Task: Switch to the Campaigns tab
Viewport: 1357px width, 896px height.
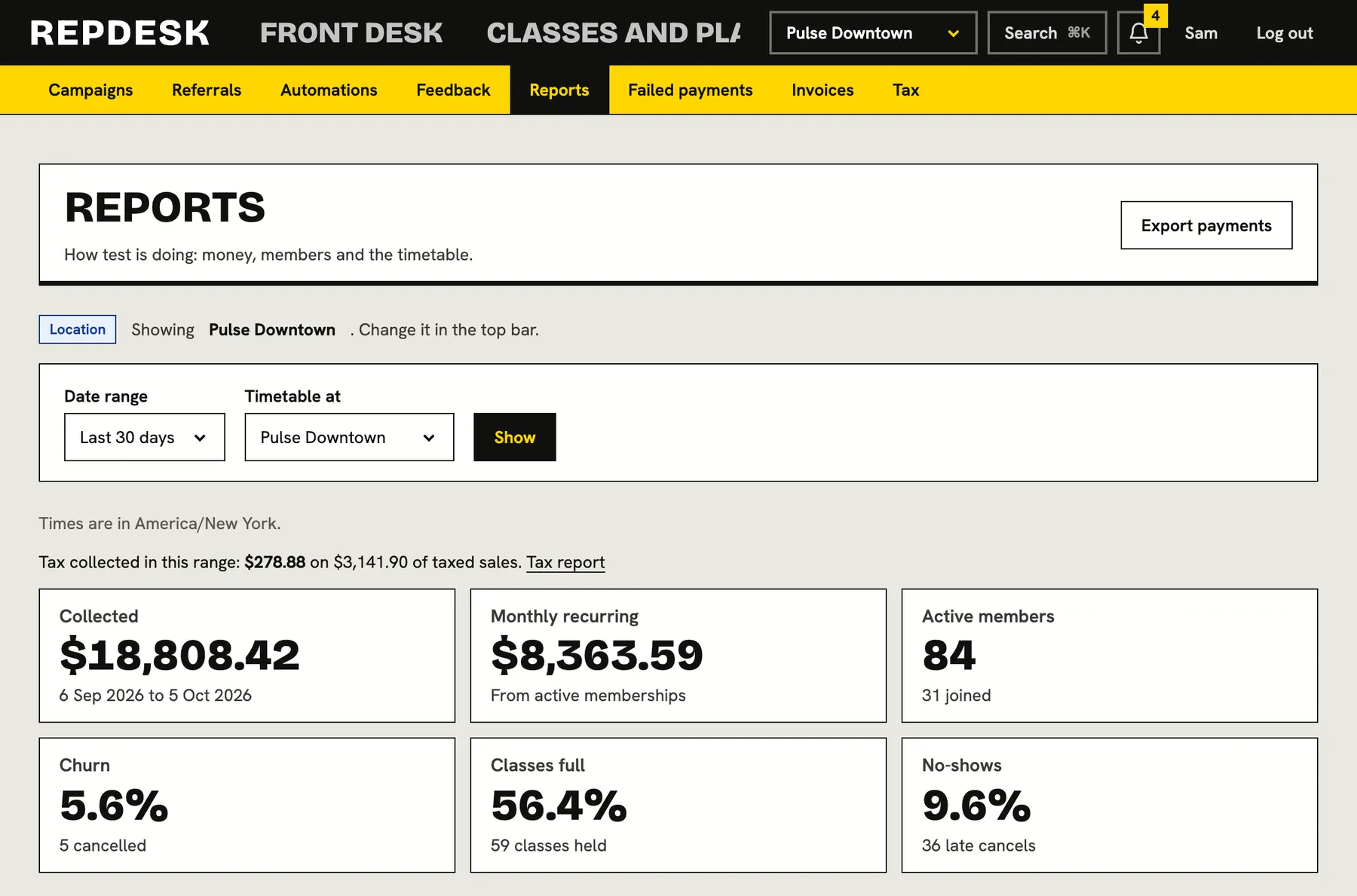Action: point(90,90)
